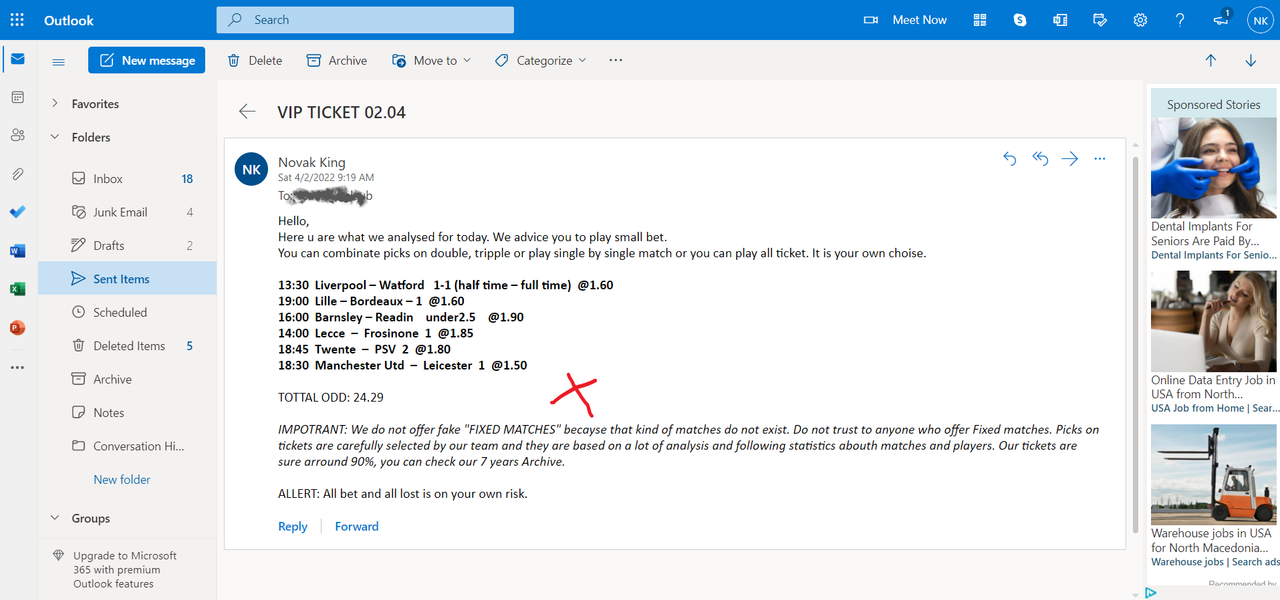
Task: Open Skype from the header
Action: [x=1020, y=20]
